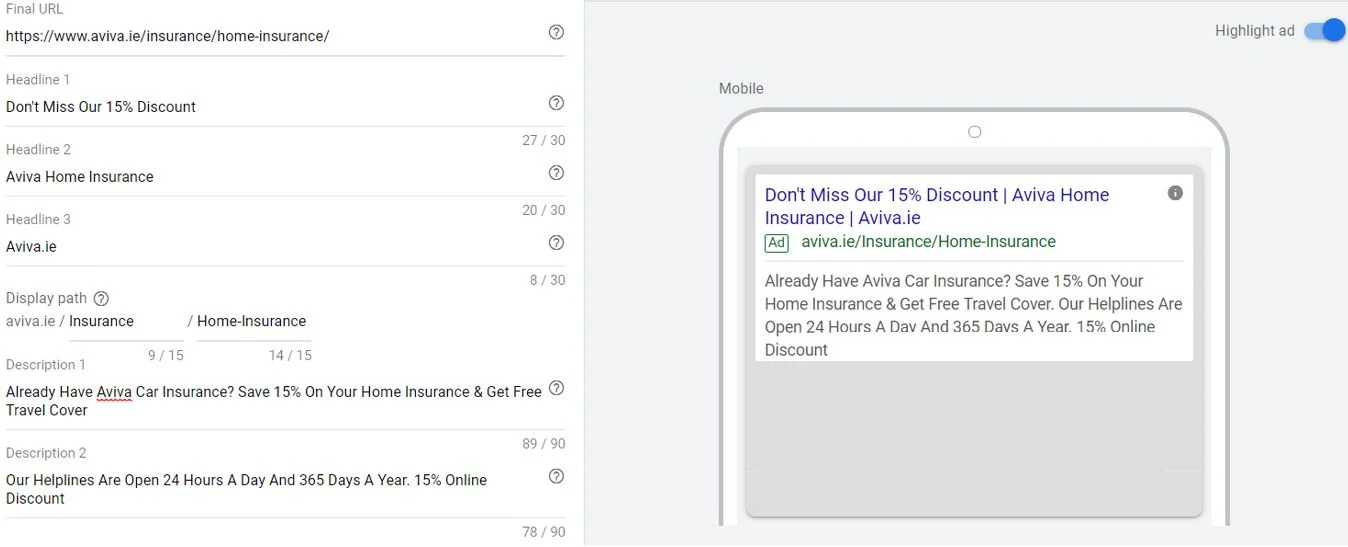Focus Headline 3 field containing Aviva.ie
The image size is (1348, 547).
coord(270,247)
